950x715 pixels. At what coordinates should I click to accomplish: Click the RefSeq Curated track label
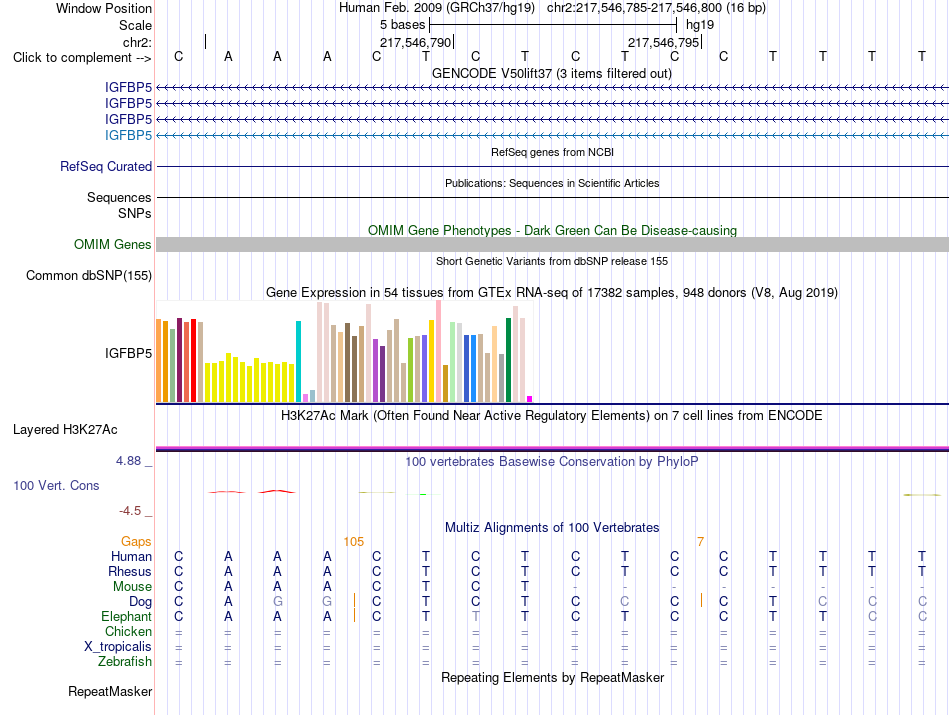[x=106, y=167]
